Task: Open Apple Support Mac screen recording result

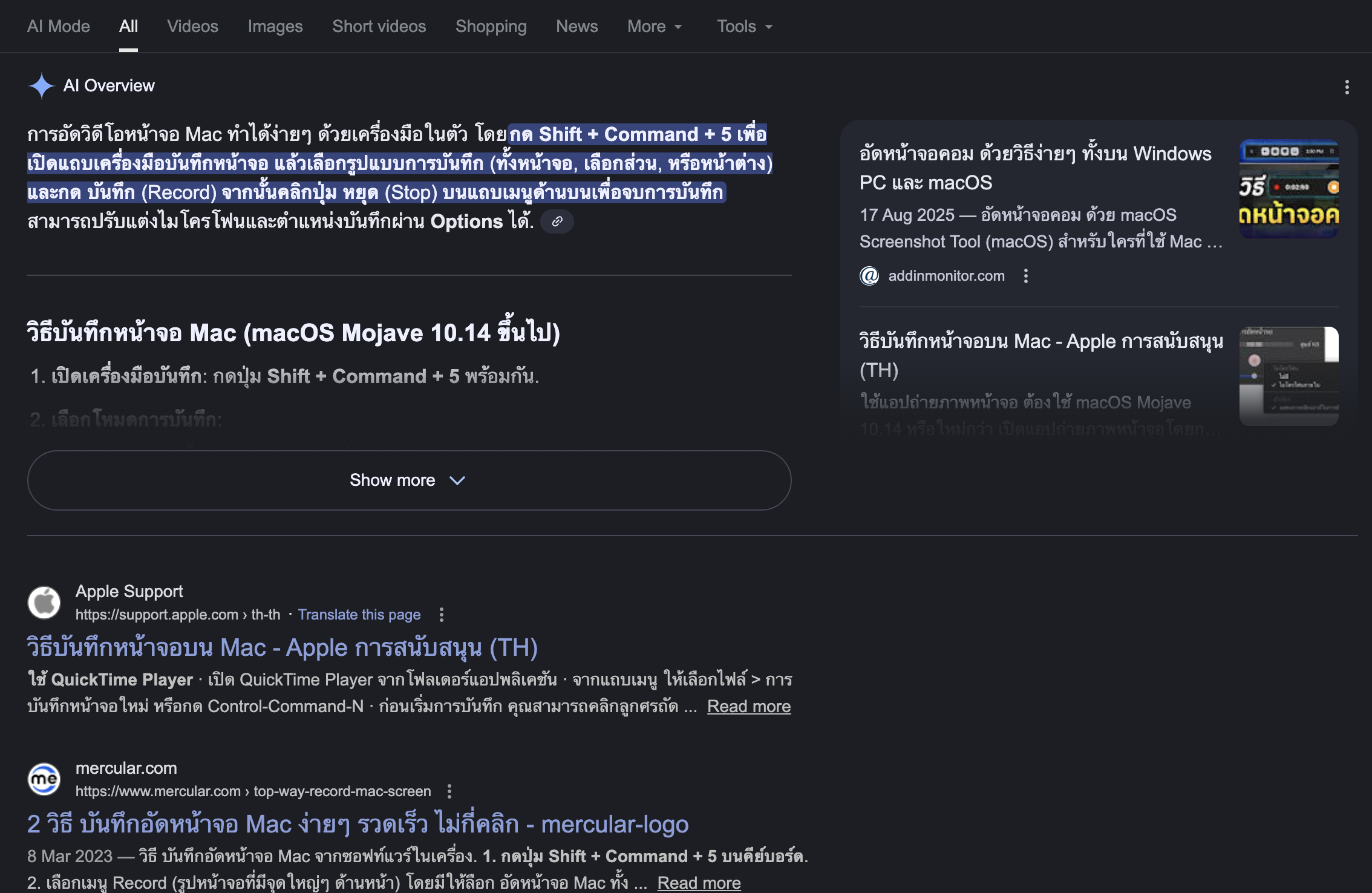Action: pos(282,647)
